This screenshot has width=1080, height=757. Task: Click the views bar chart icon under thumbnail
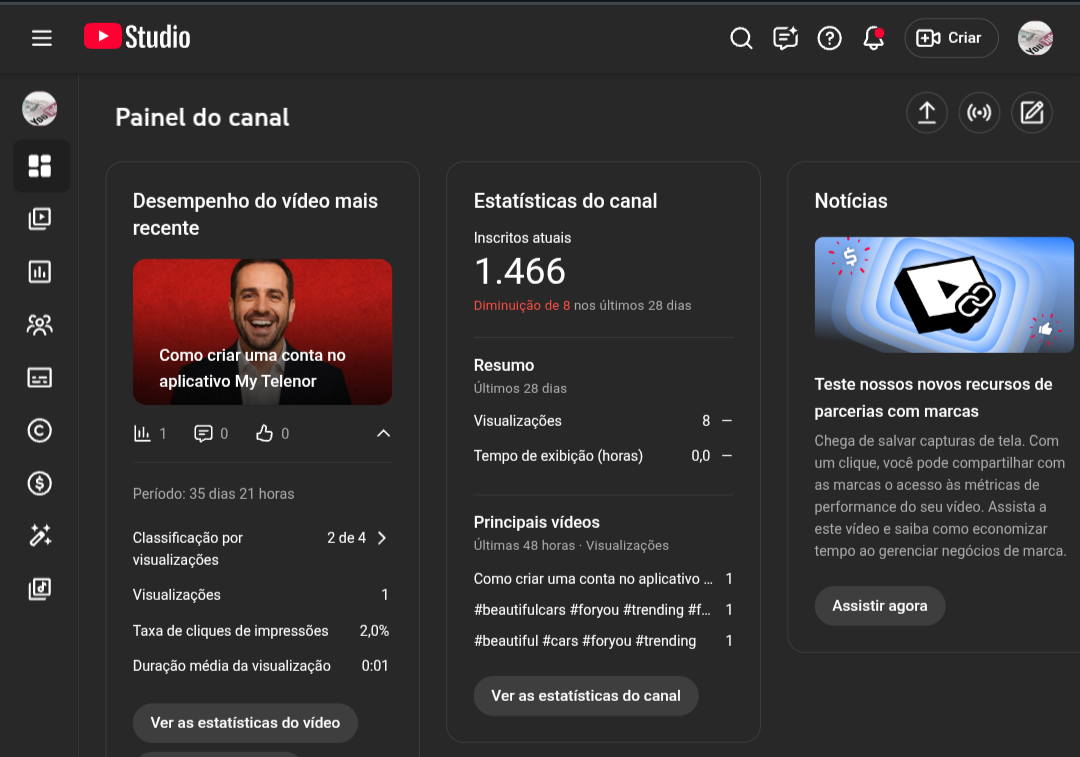[142, 433]
